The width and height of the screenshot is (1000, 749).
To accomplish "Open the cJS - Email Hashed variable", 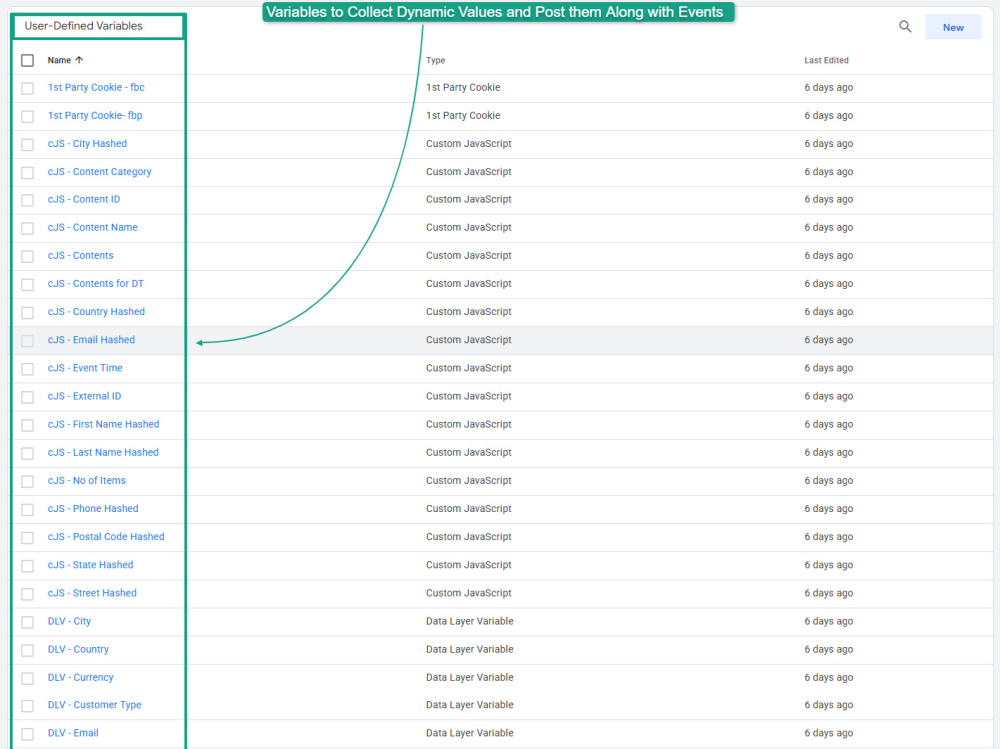I will pos(91,339).
